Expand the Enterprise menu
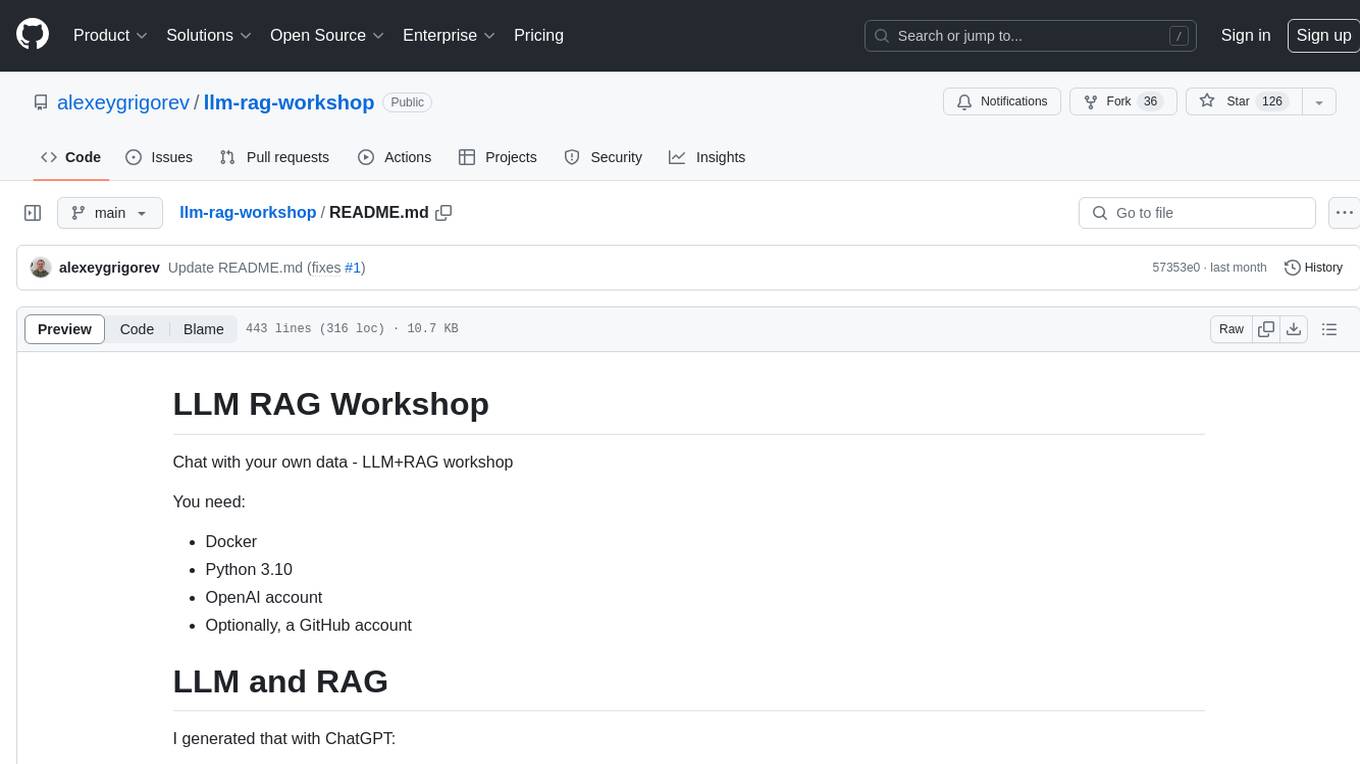This screenshot has width=1360, height=764. [449, 35]
